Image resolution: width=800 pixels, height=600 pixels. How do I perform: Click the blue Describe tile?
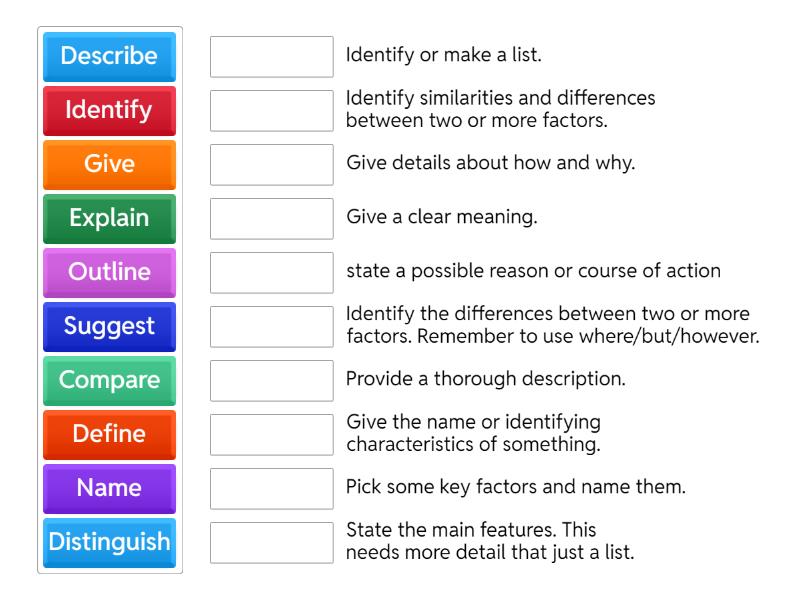(109, 56)
